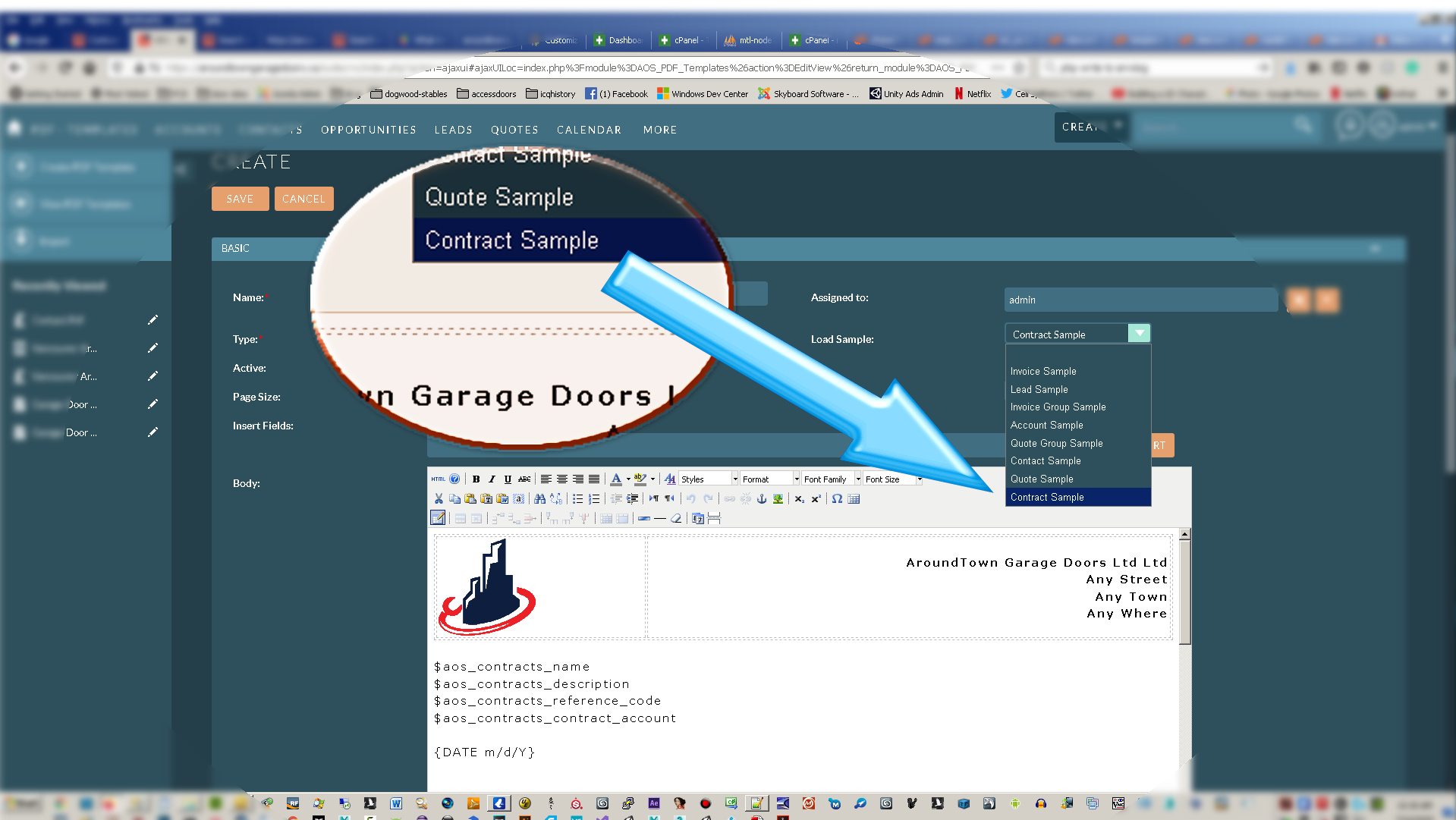Open the text color dropdown arrow

[x=628, y=479]
